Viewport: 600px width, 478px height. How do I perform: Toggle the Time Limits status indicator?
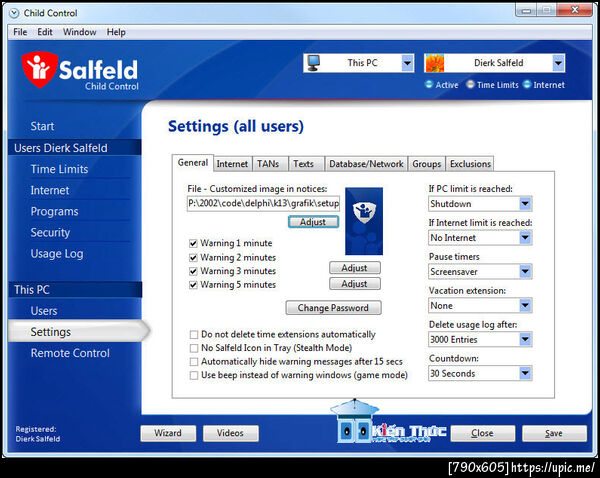[470, 84]
